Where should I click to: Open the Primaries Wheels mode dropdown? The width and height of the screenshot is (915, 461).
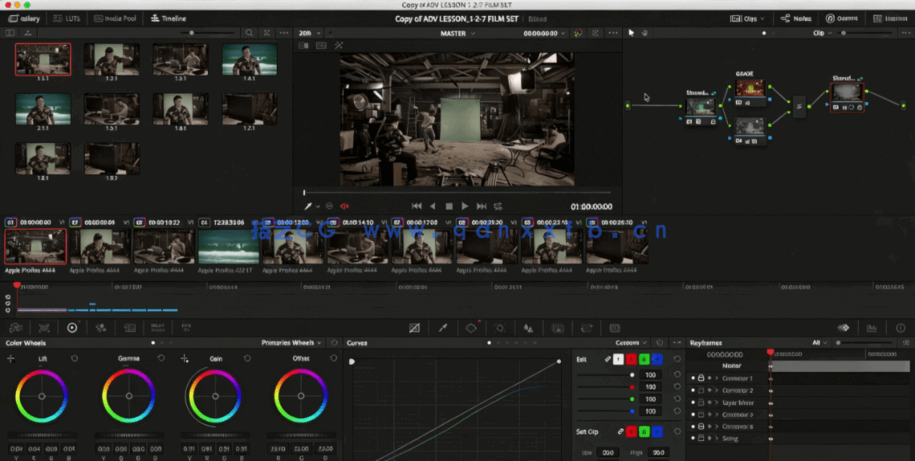point(291,343)
